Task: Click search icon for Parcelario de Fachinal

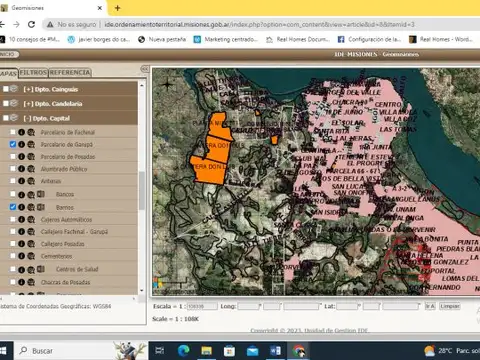Action: coord(31,132)
